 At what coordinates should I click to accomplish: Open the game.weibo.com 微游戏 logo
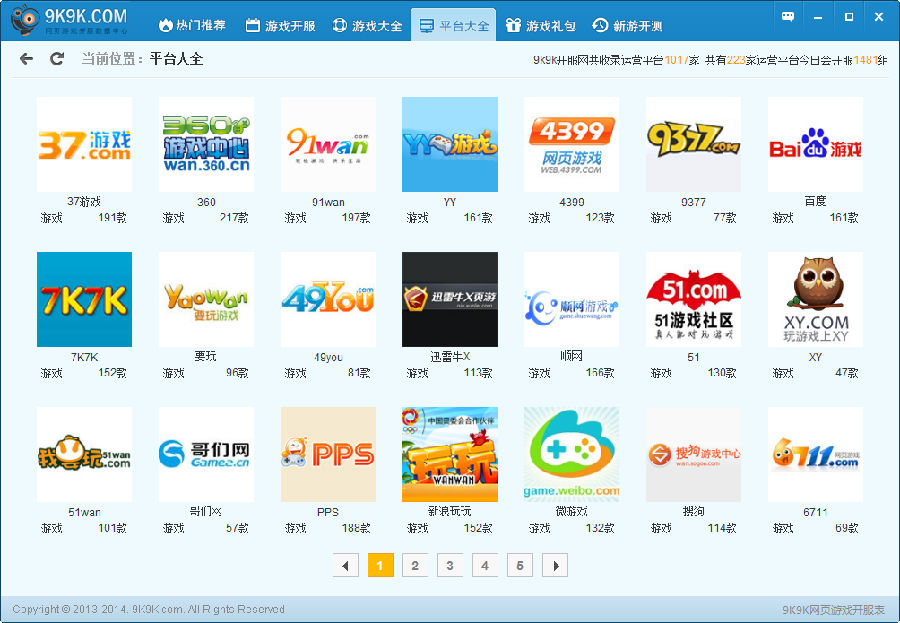pyautogui.click(x=572, y=454)
